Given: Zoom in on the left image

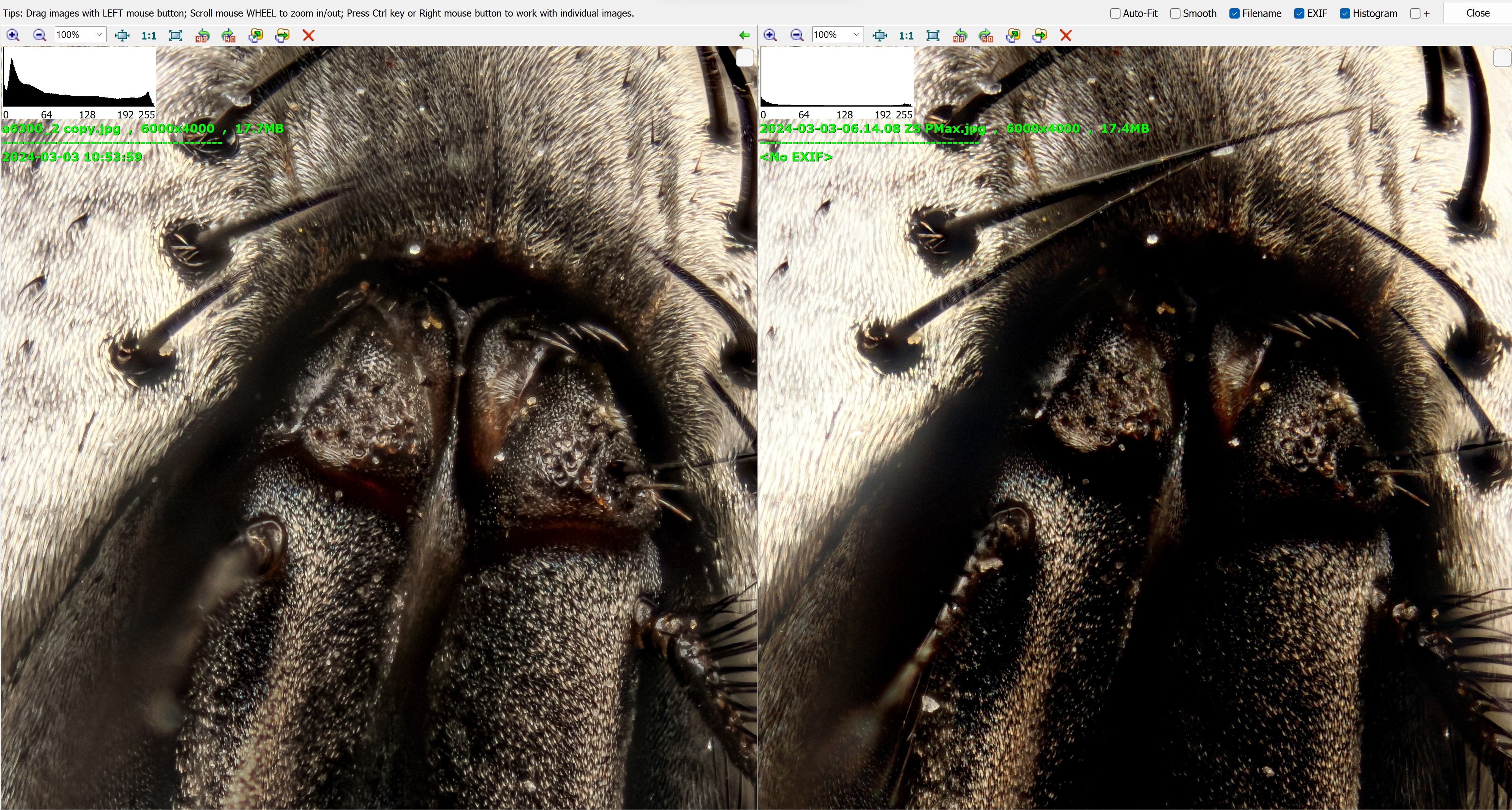Looking at the screenshot, I should point(13,35).
